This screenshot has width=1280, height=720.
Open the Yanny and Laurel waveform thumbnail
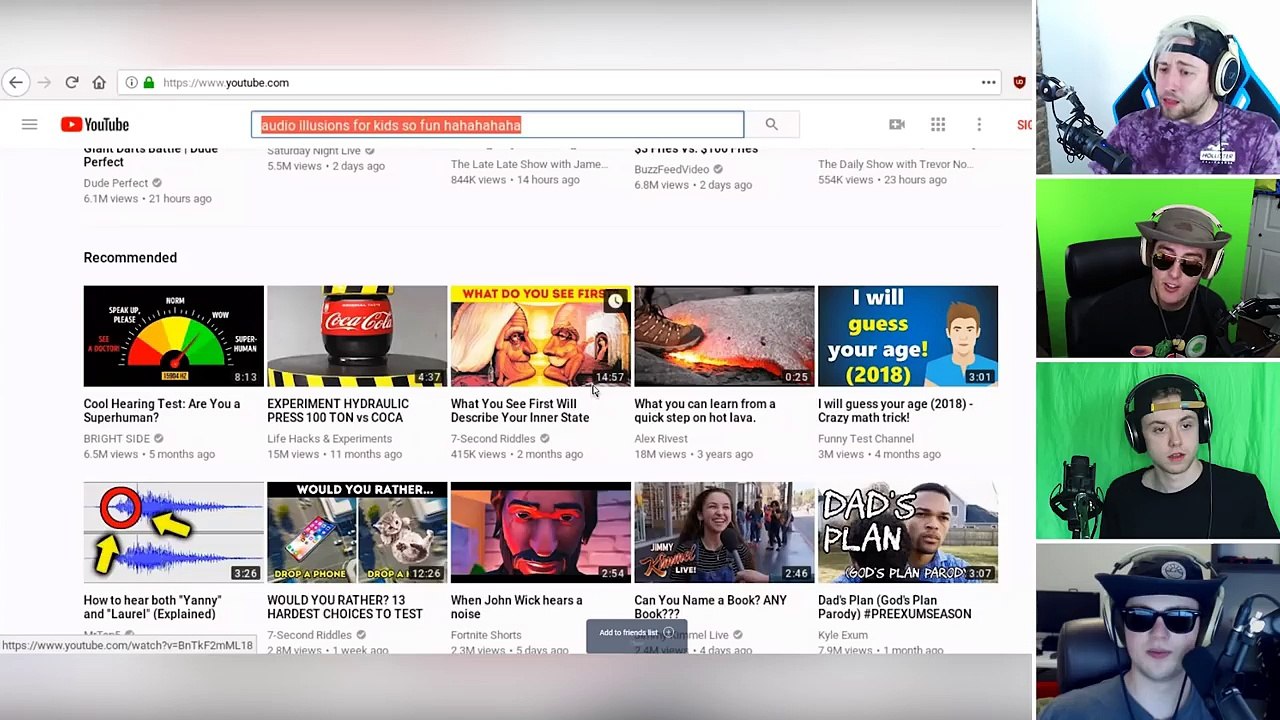coord(174,532)
